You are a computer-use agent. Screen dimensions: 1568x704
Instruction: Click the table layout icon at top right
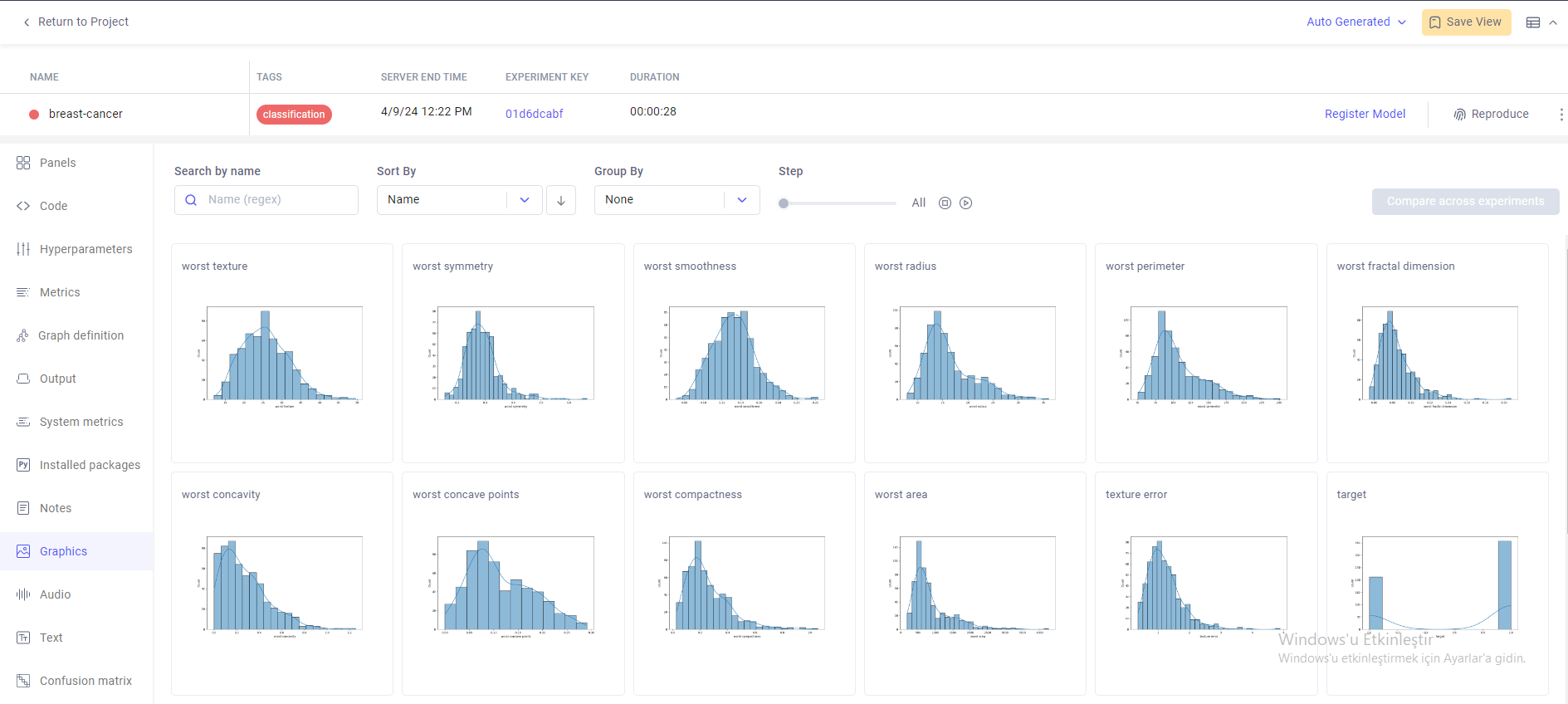coord(1533,22)
